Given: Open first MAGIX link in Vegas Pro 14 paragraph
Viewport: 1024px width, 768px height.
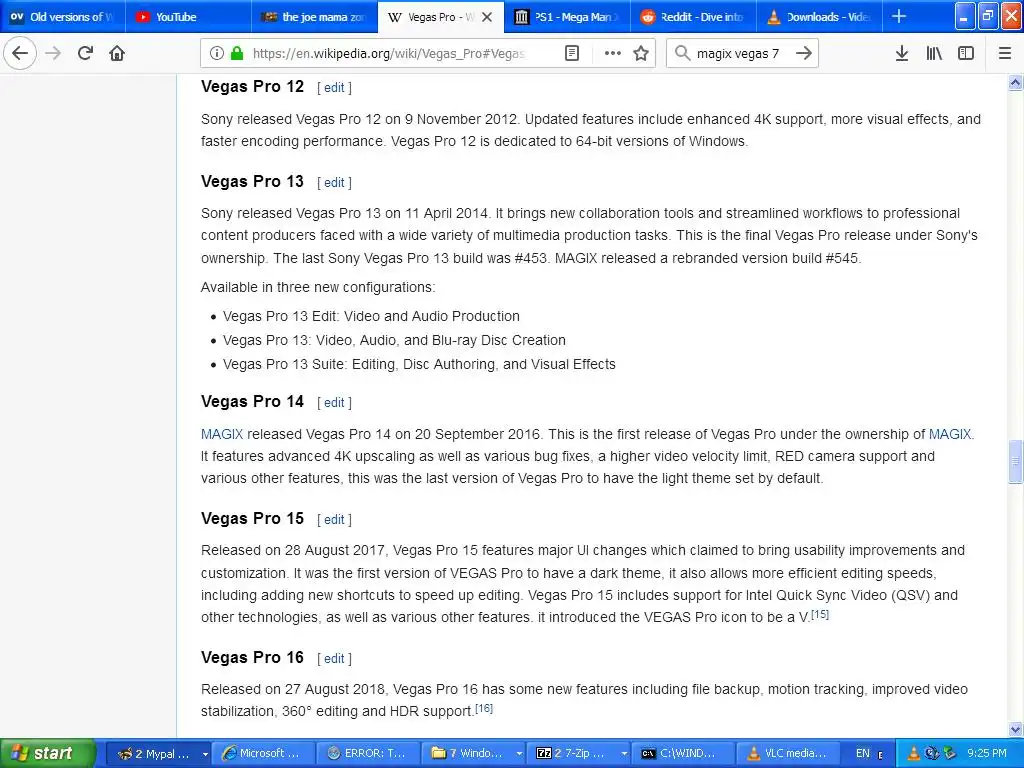Looking at the screenshot, I should click(222, 434).
